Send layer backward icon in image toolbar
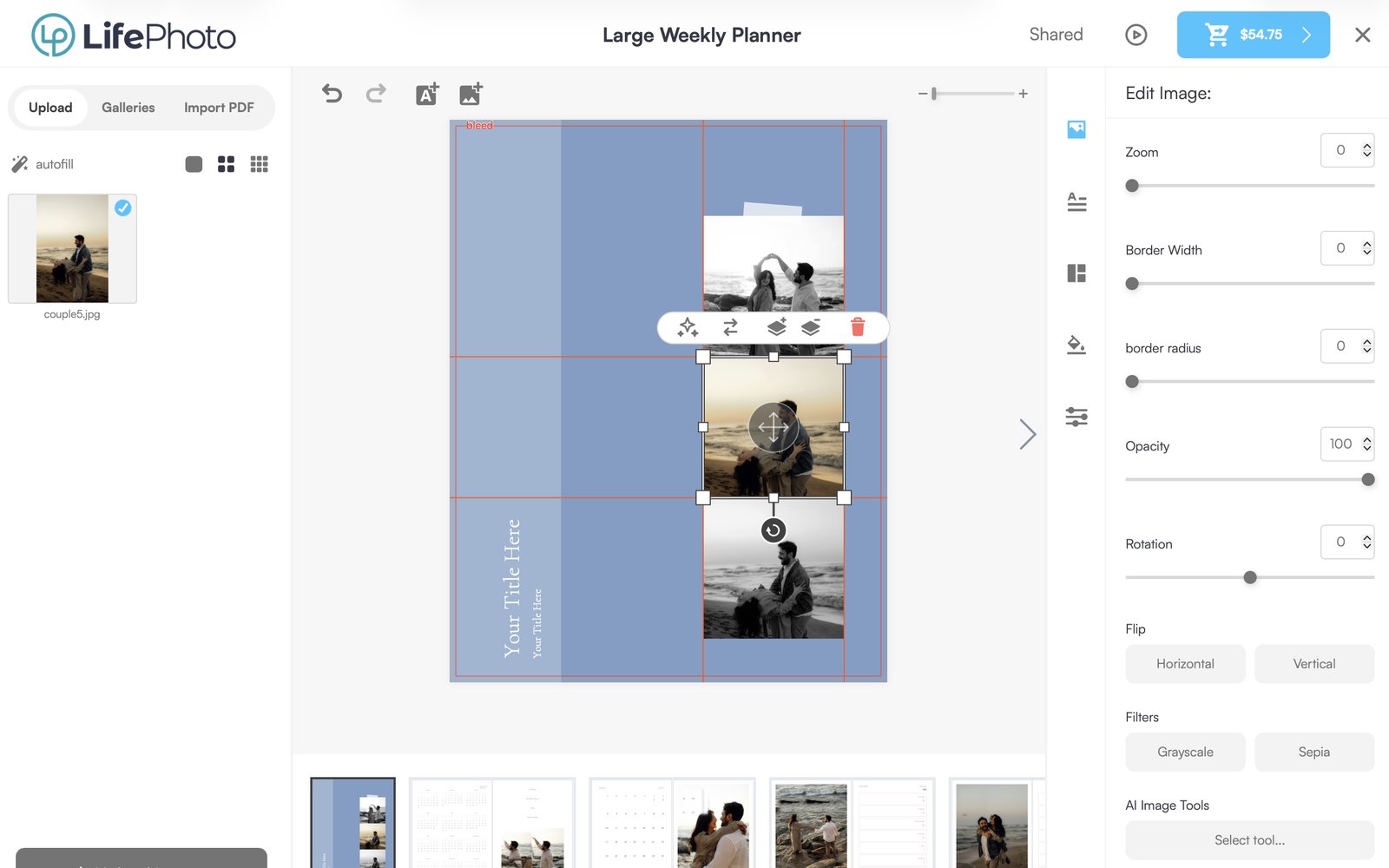Screen dimensions: 1389x868 click(811, 327)
